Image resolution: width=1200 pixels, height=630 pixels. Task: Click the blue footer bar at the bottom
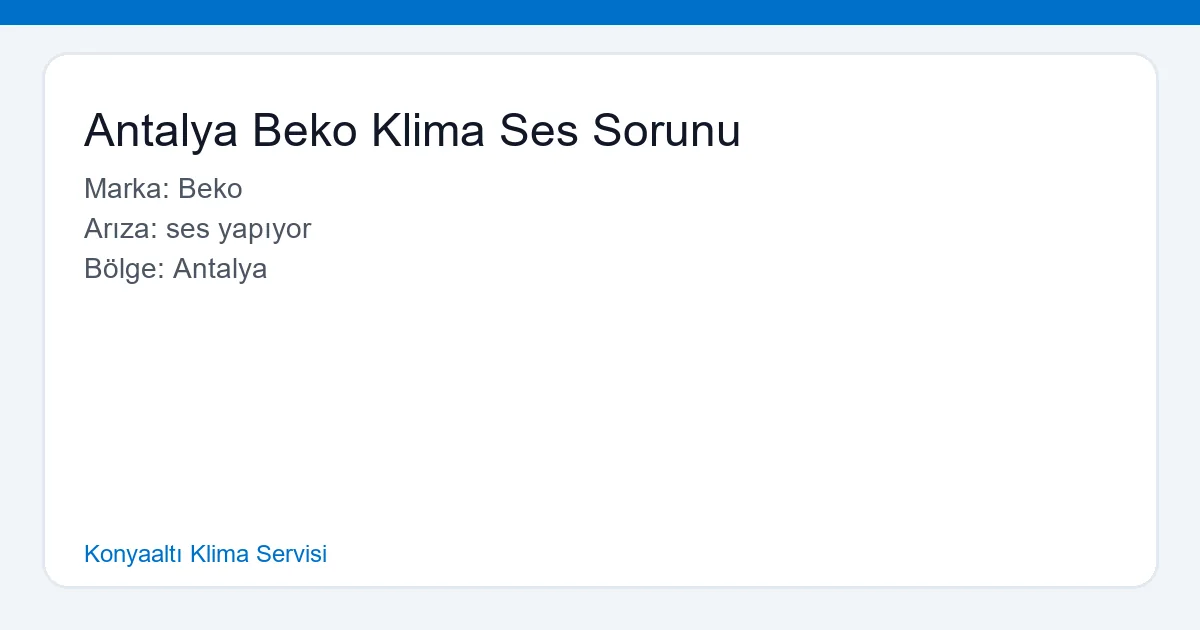coord(600,622)
